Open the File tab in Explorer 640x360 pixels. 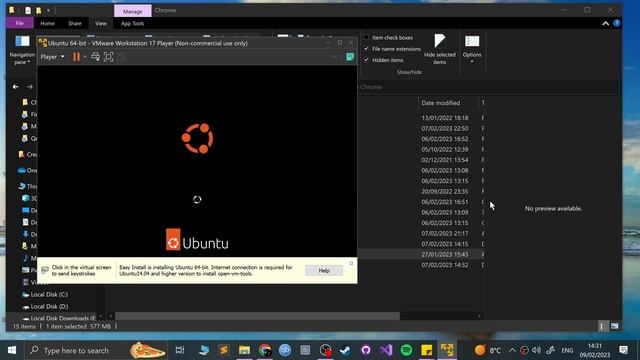point(20,23)
